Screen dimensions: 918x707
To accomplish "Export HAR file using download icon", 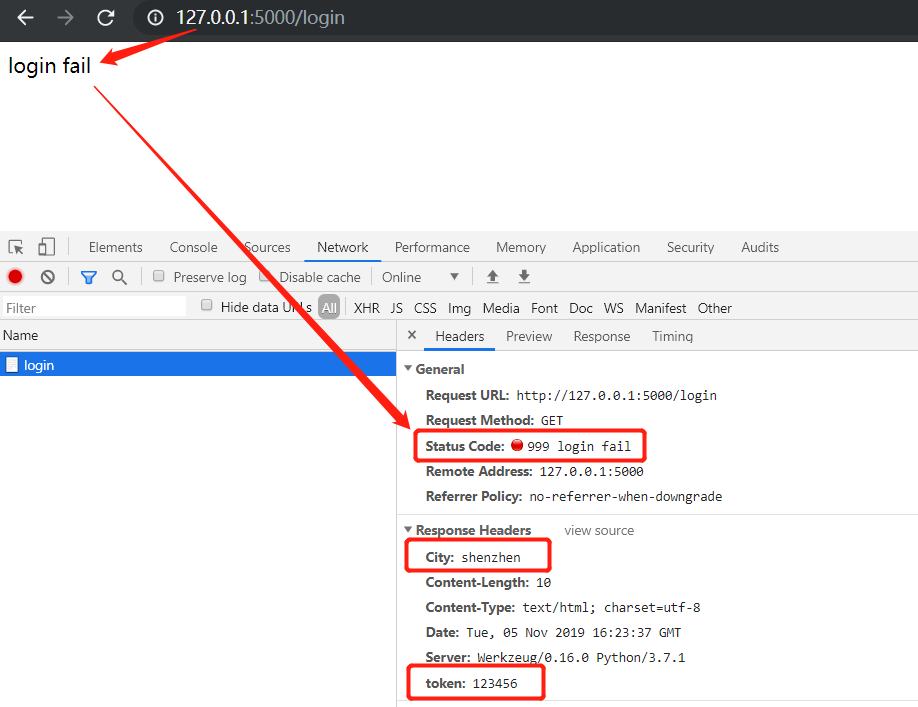I will point(523,276).
